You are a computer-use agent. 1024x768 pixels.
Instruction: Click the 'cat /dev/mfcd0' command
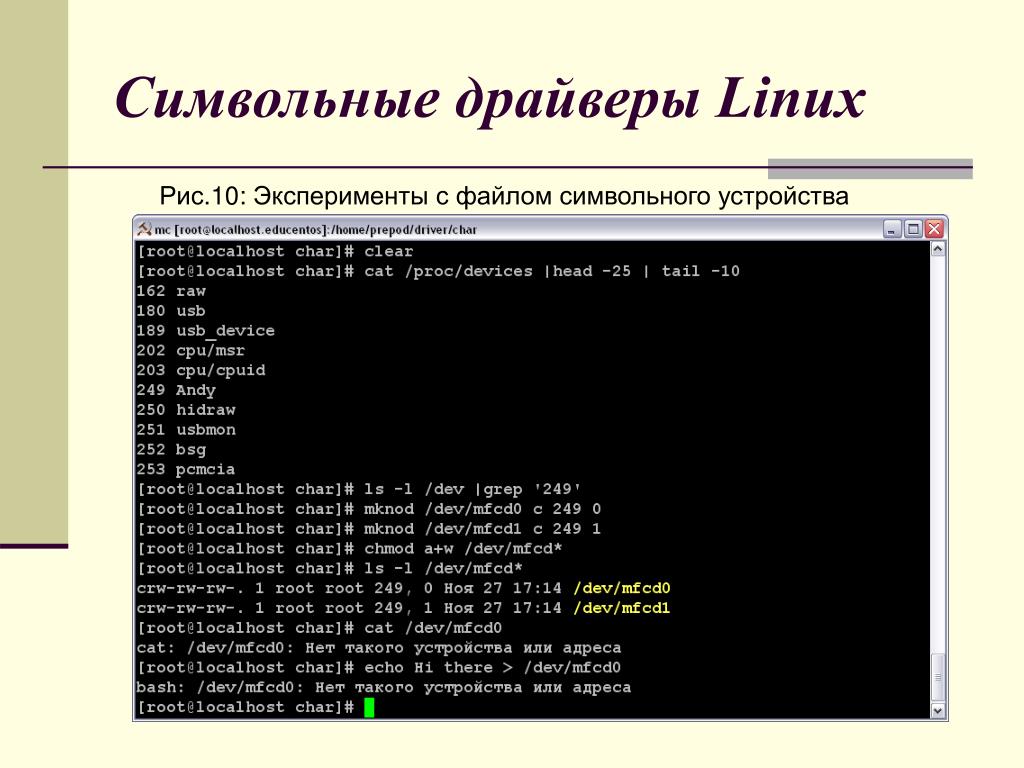click(433, 628)
